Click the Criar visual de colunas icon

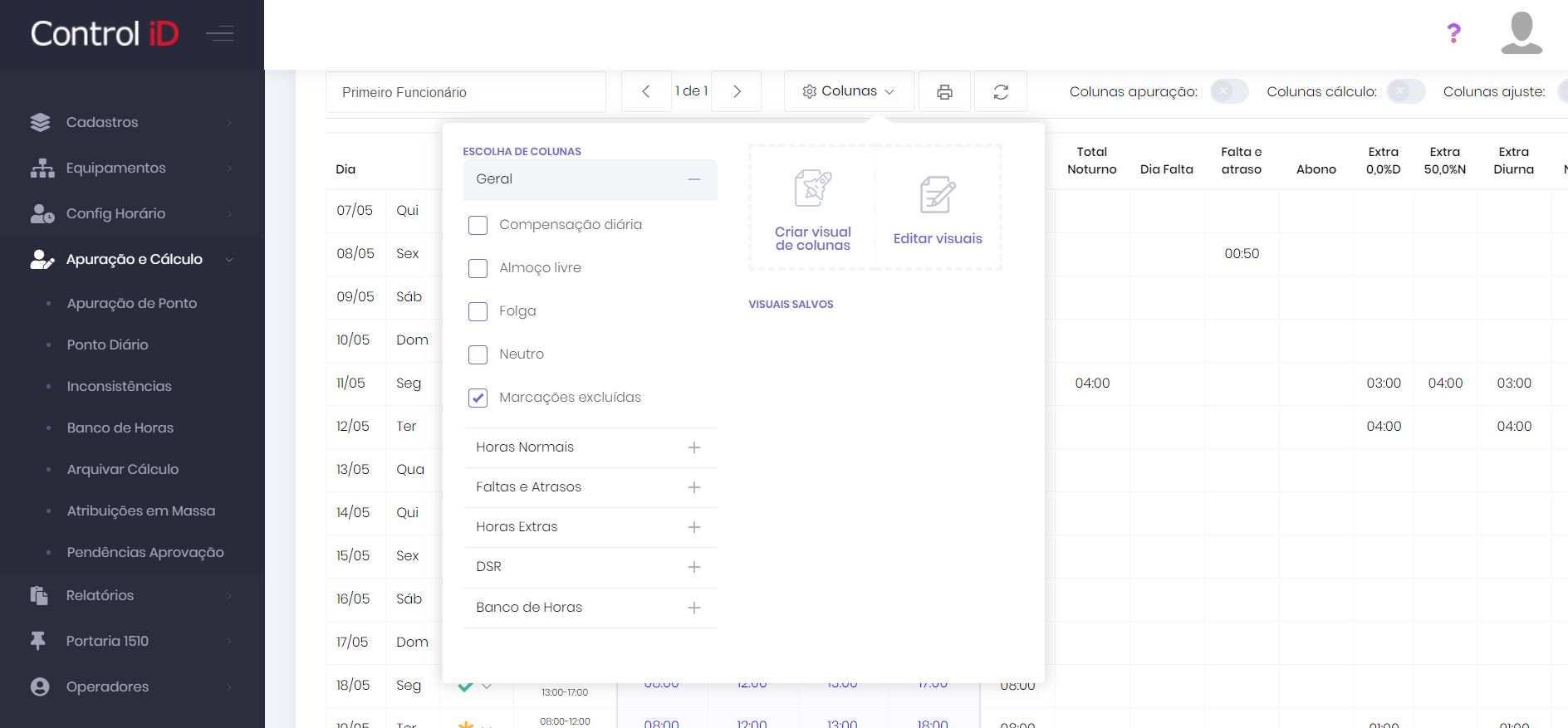[x=812, y=188]
